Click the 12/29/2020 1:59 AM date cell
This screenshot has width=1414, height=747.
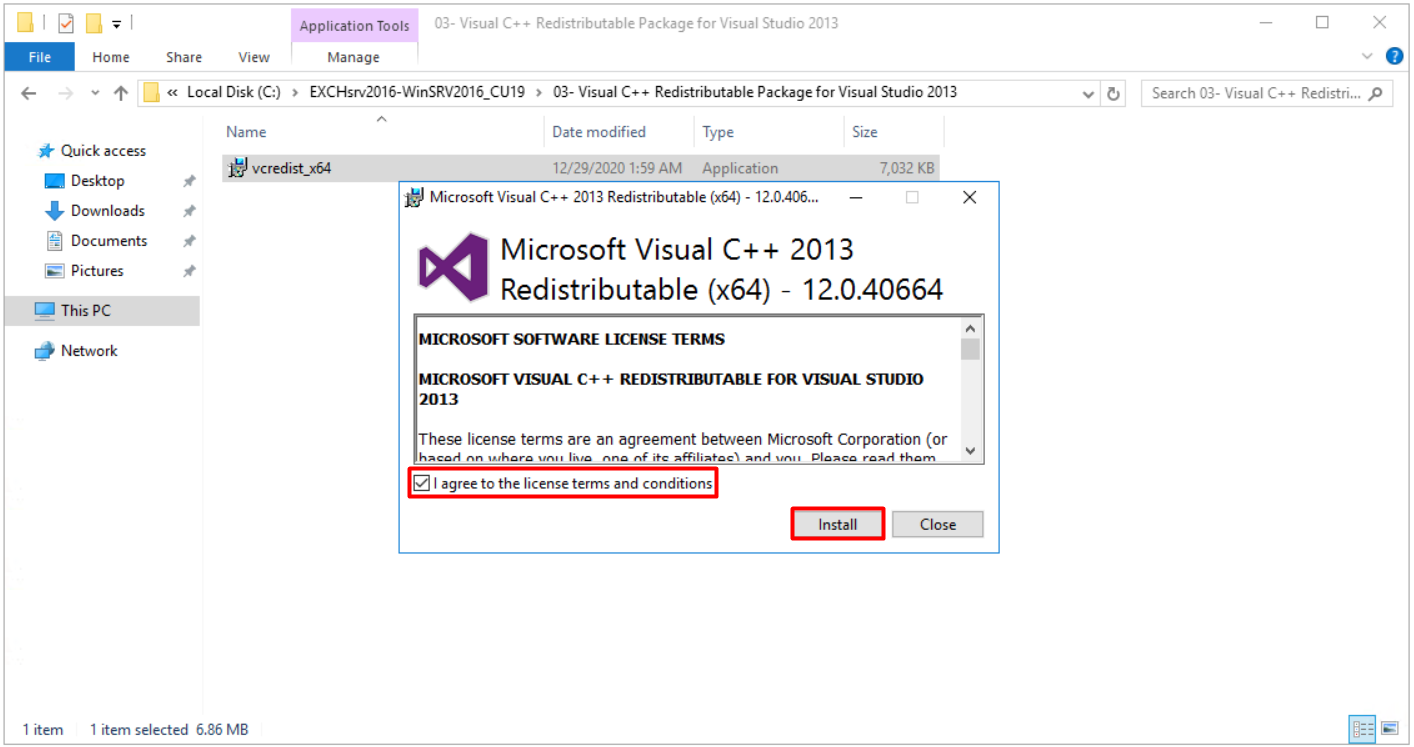tap(617, 168)
